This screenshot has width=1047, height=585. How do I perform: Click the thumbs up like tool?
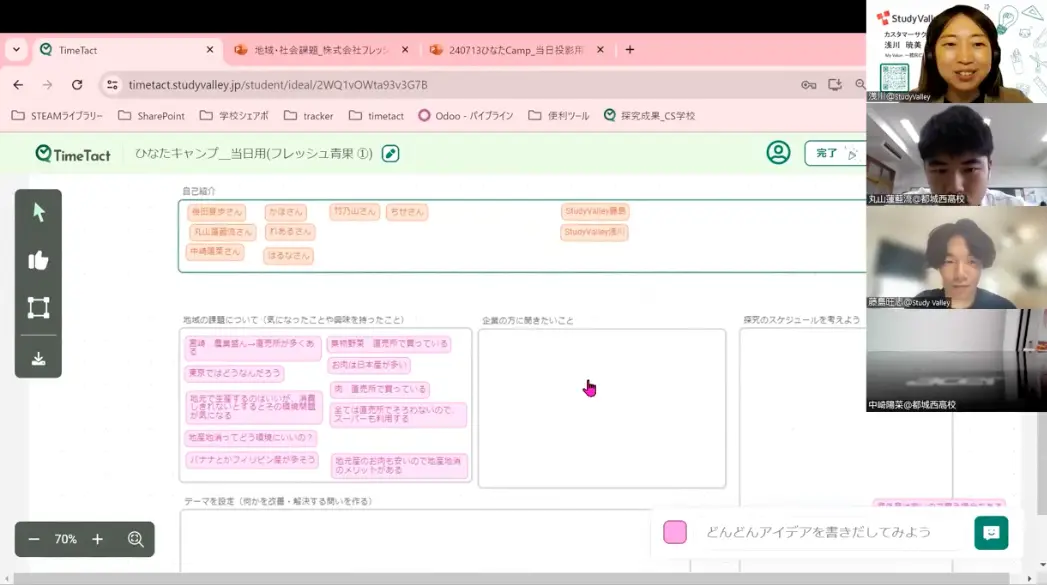coord(39,260)
